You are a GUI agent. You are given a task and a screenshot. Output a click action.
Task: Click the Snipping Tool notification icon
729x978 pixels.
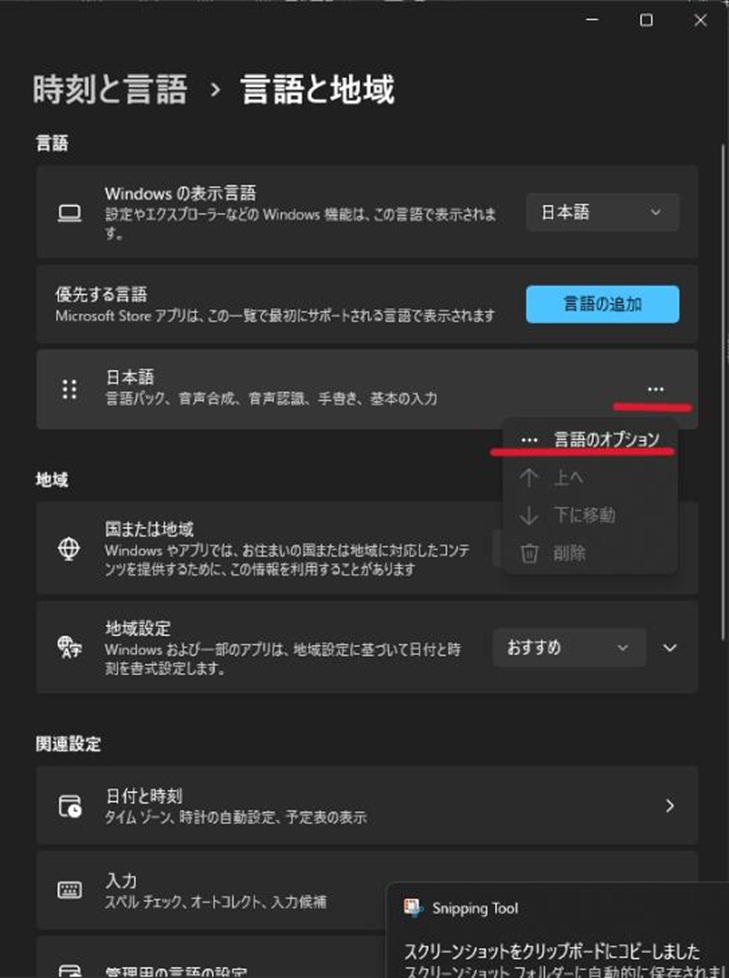coord(413,908)
